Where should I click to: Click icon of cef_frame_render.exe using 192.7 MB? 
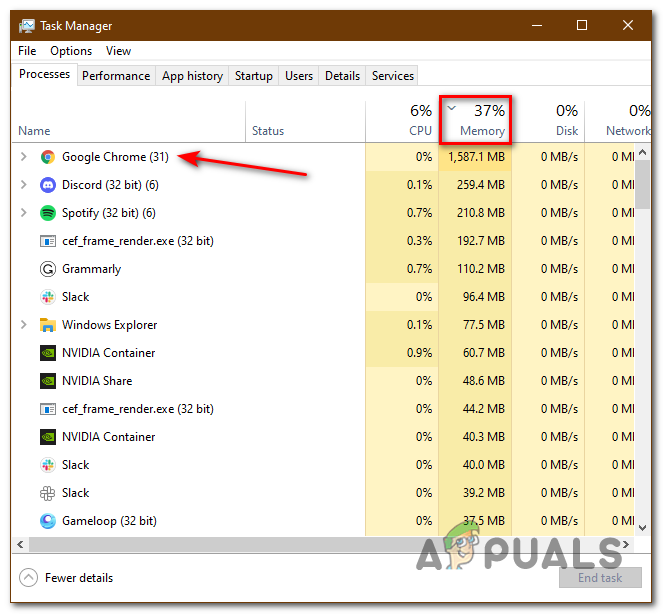coord(48,241)
